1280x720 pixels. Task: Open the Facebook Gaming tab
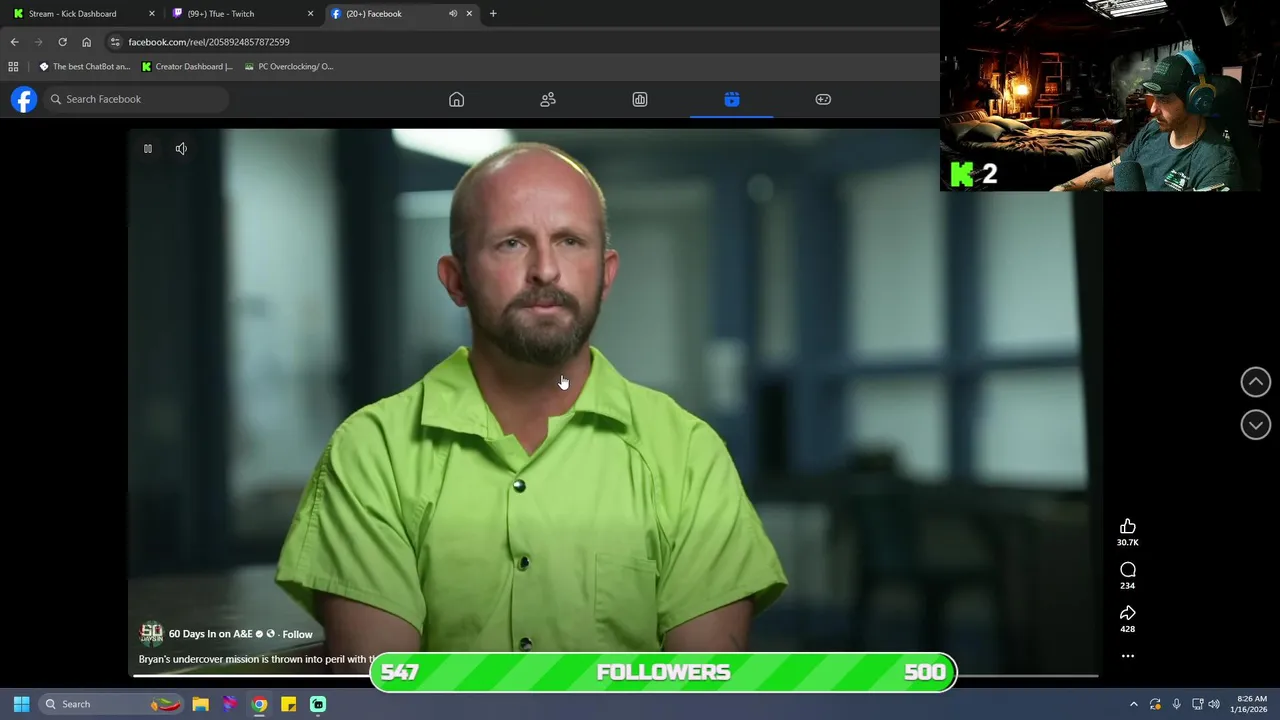823,99
